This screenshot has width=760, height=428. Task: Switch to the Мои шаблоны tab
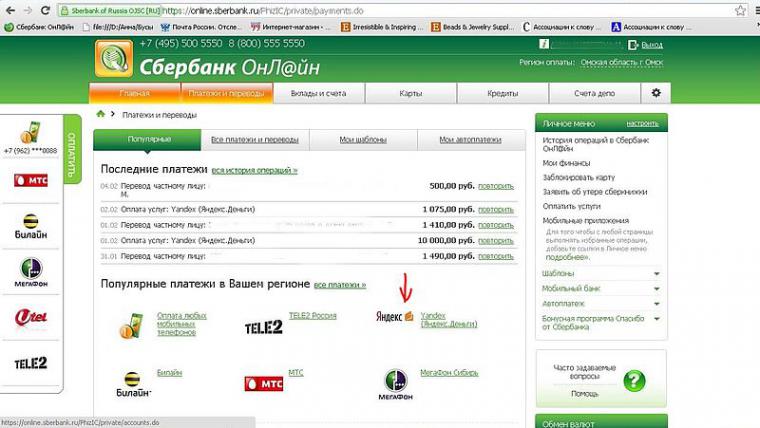click(363, 139)
